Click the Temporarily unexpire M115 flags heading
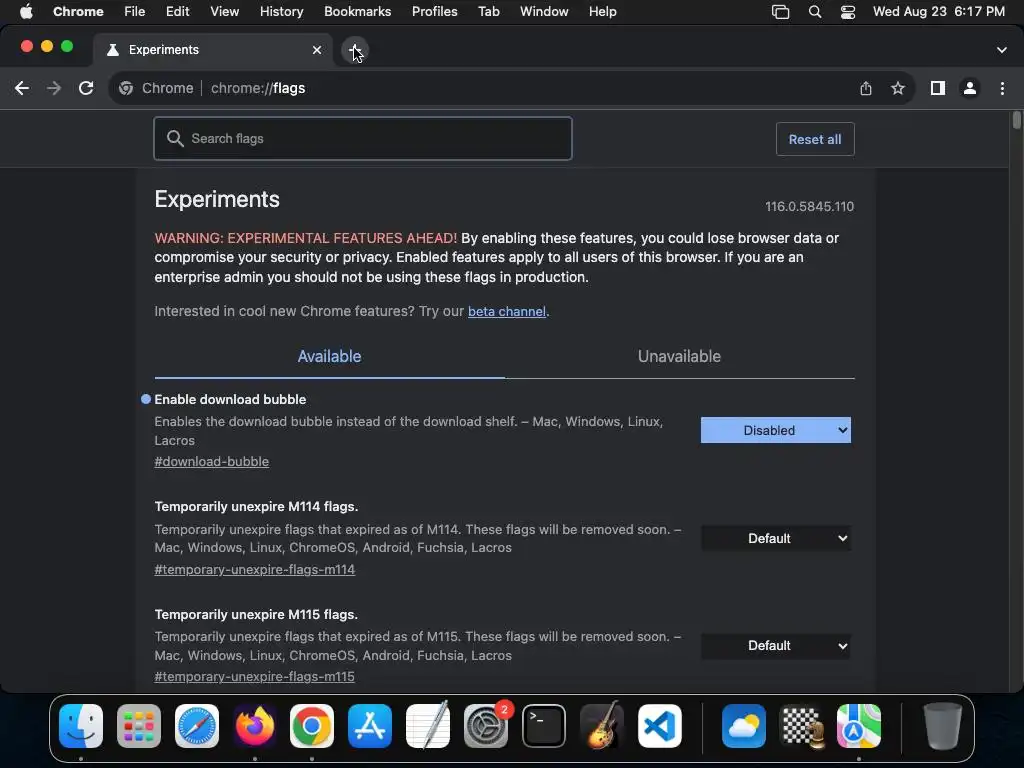Screen dimensions: 1024x768 256,615
